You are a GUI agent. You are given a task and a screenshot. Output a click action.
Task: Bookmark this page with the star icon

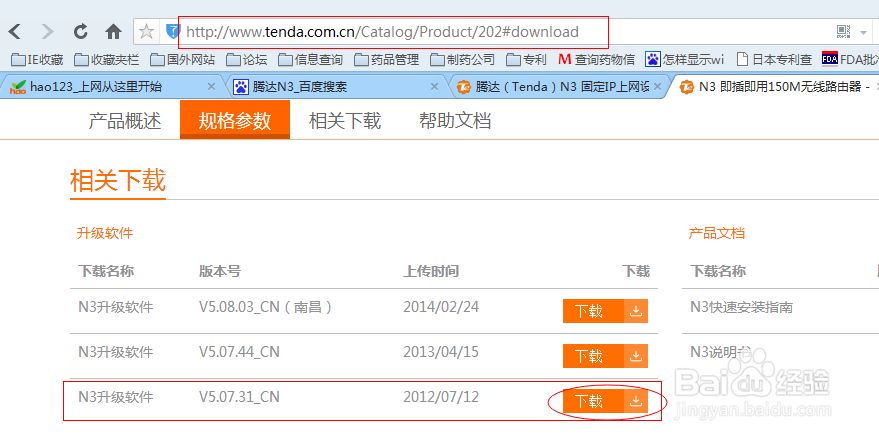pyautogui.click(x=146, y=32)
